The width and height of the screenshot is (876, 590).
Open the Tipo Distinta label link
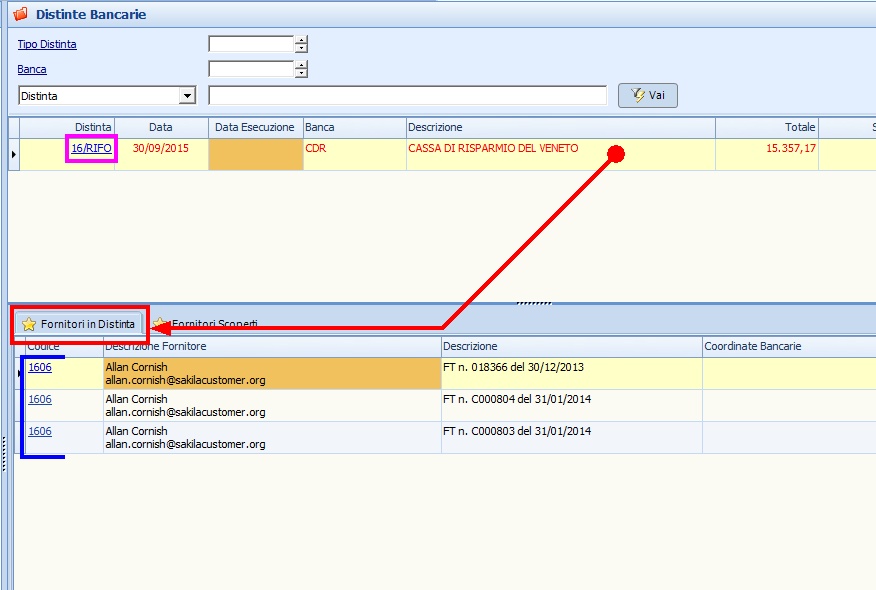[47, 44]
